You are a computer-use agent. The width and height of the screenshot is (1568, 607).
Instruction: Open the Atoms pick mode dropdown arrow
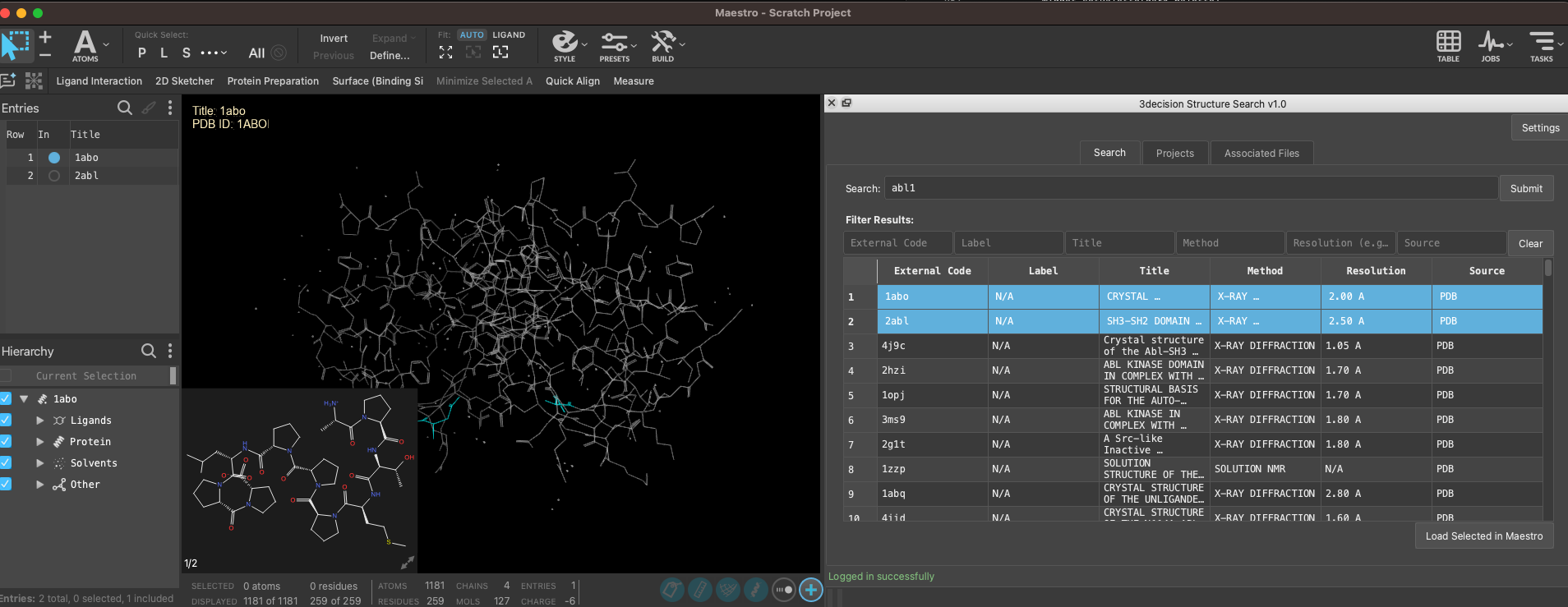pos(106,45)
